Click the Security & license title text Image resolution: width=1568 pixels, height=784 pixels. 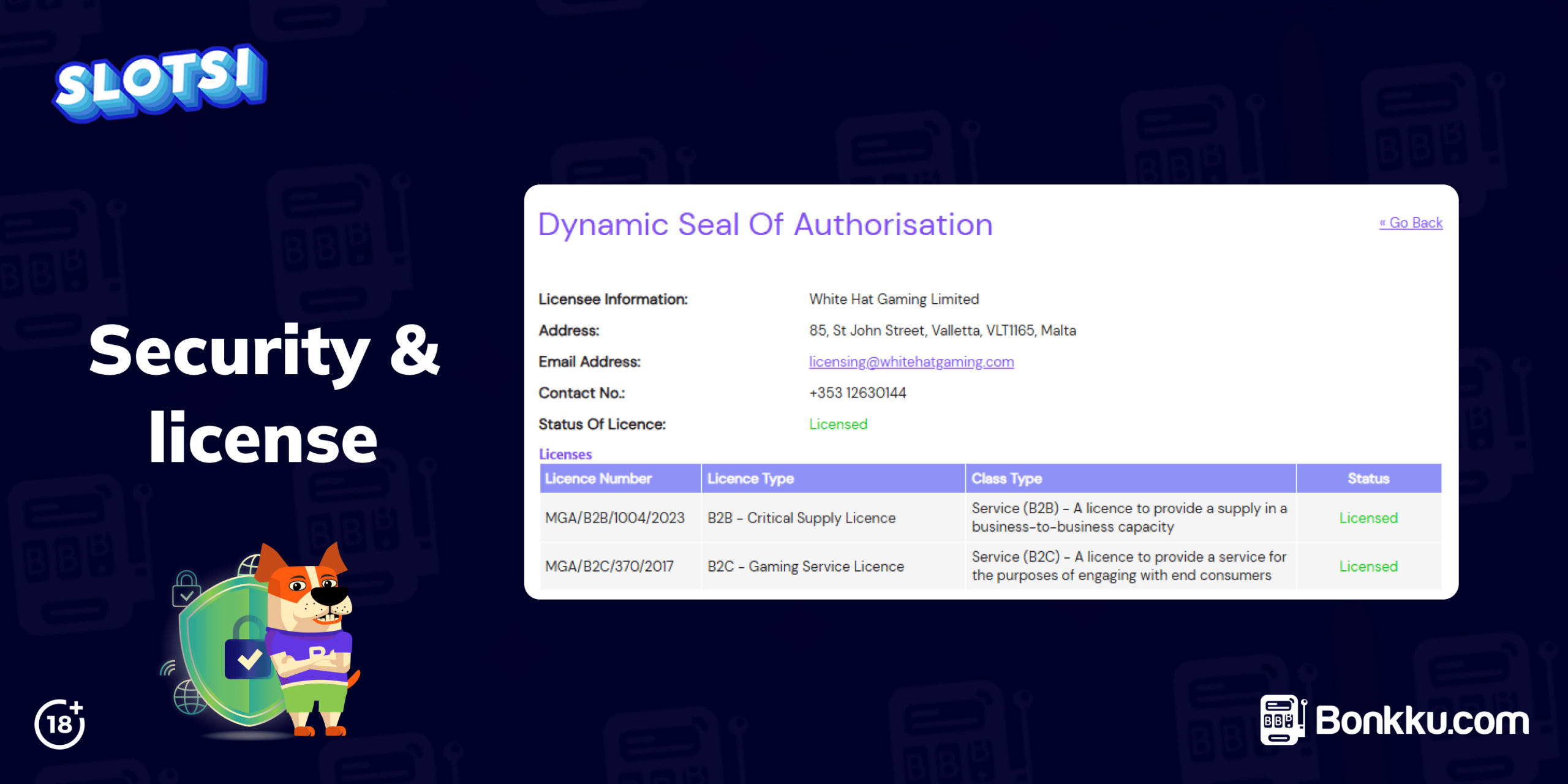tap(264, 393)
